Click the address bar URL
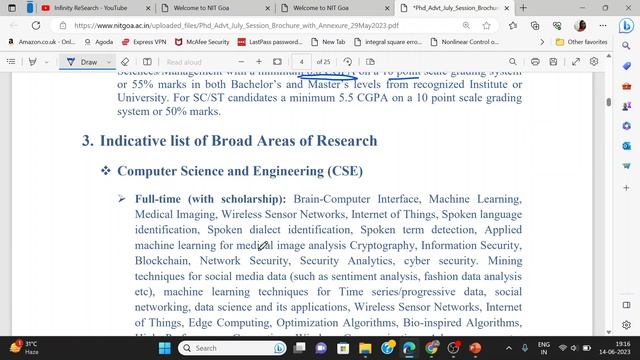Screen dimensions: 640x360 (236, 25)
